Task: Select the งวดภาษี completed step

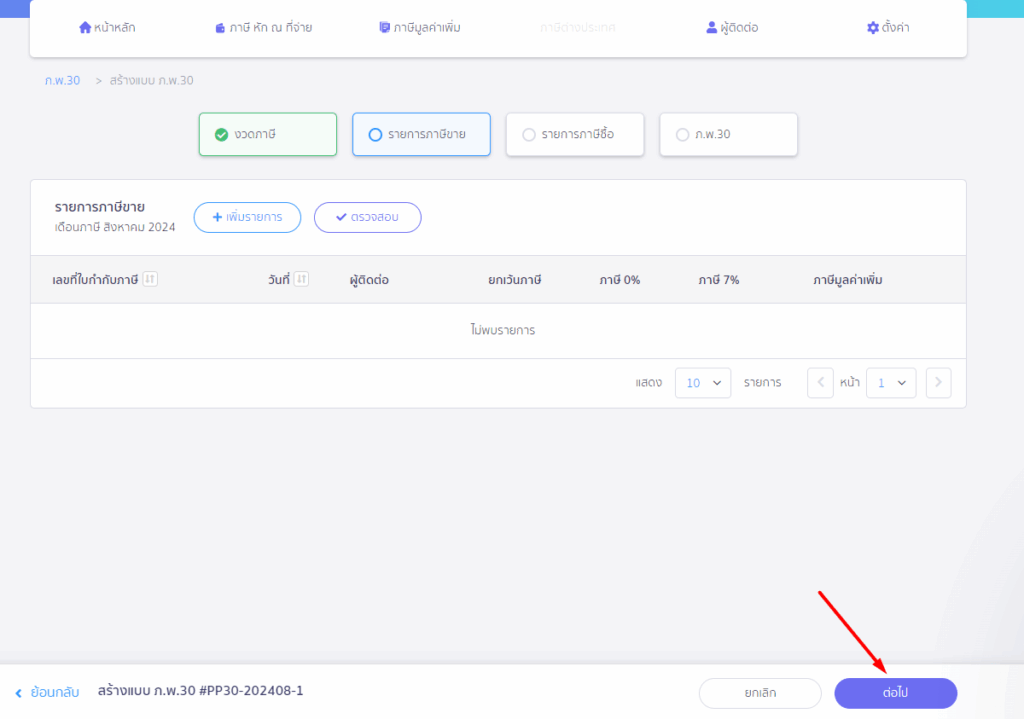Action: coord(268,134)
